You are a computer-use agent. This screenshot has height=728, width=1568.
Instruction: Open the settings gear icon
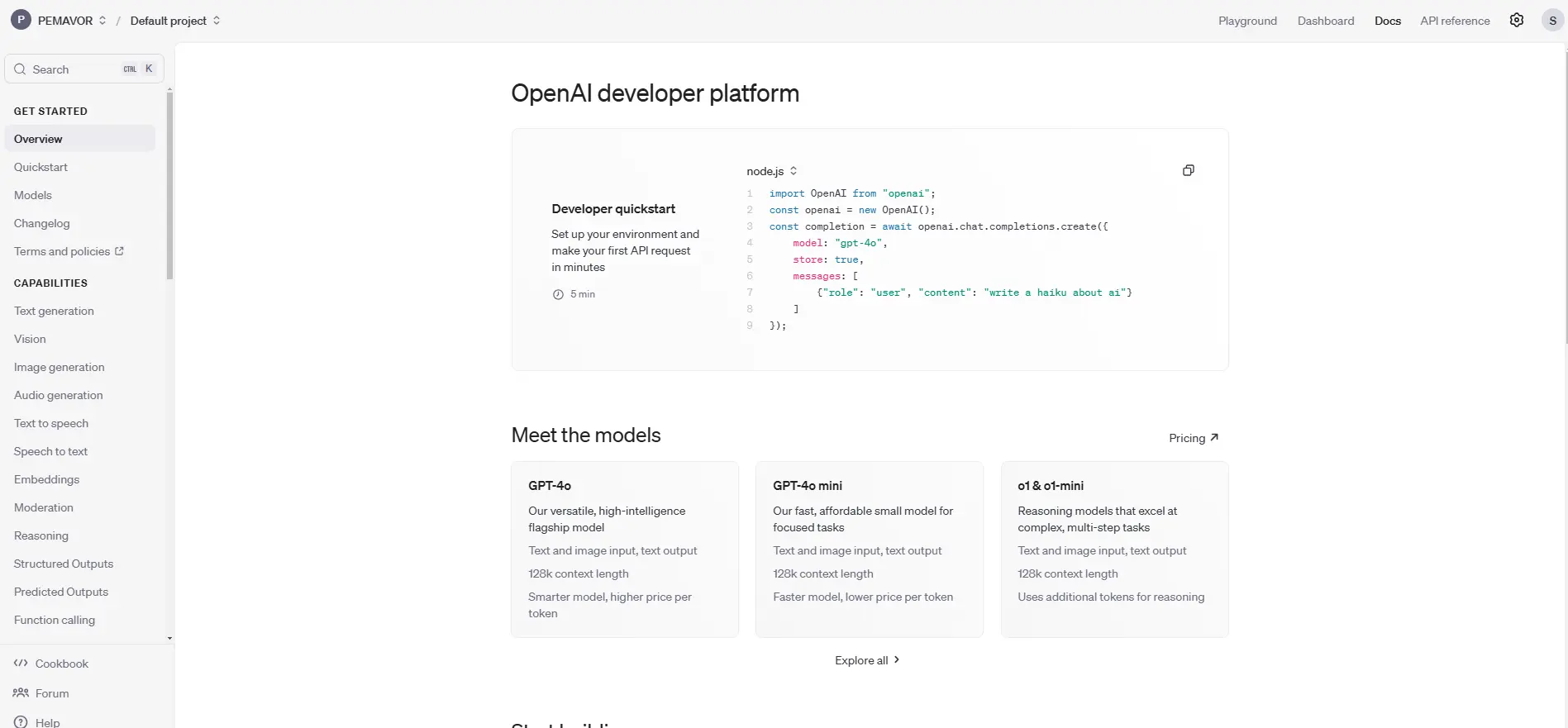click(x=1516, y=21)
